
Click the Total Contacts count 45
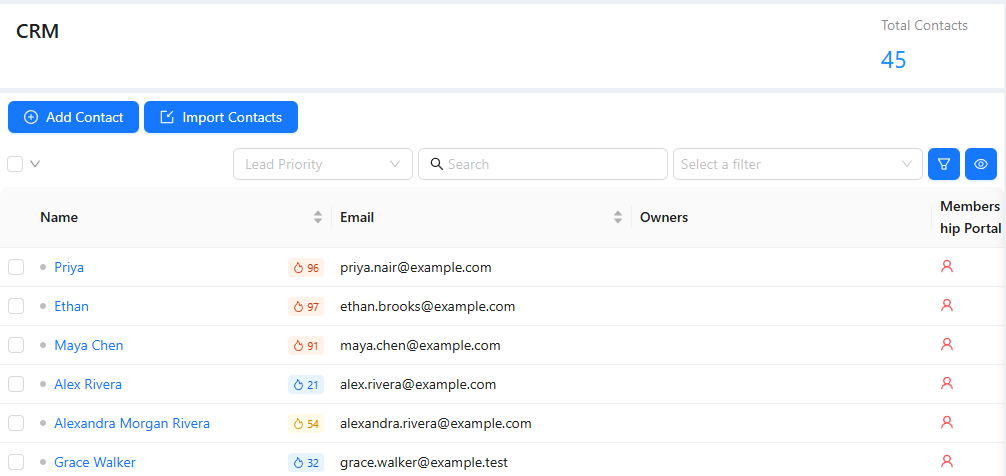click(893, 60)
